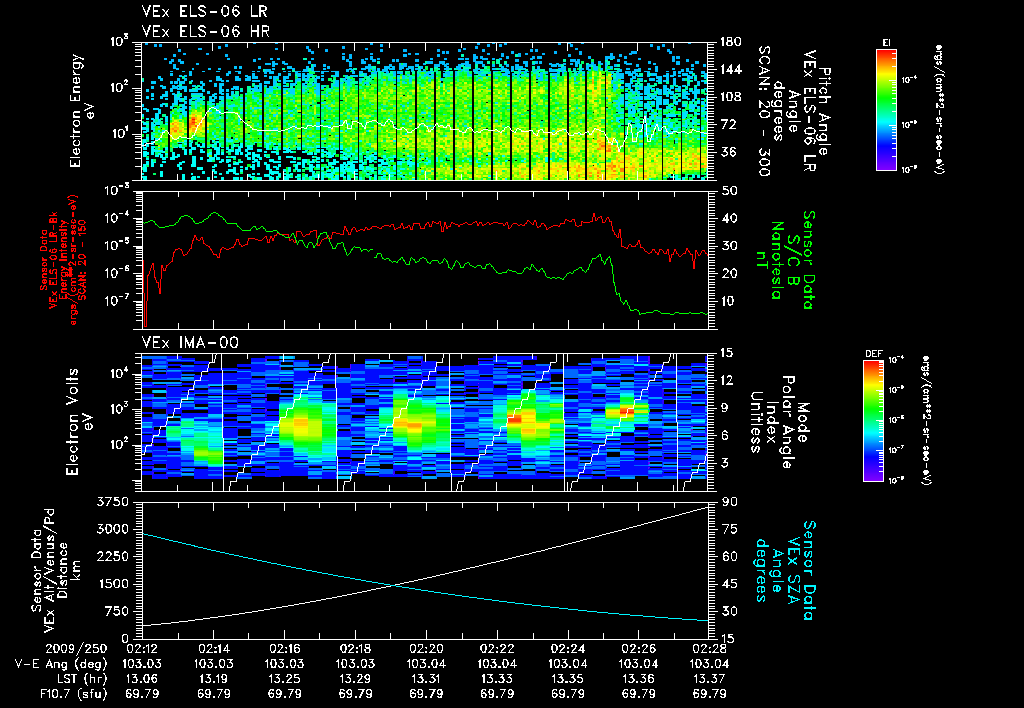Click the electron energy spectrogram panel

click(424, 111)
